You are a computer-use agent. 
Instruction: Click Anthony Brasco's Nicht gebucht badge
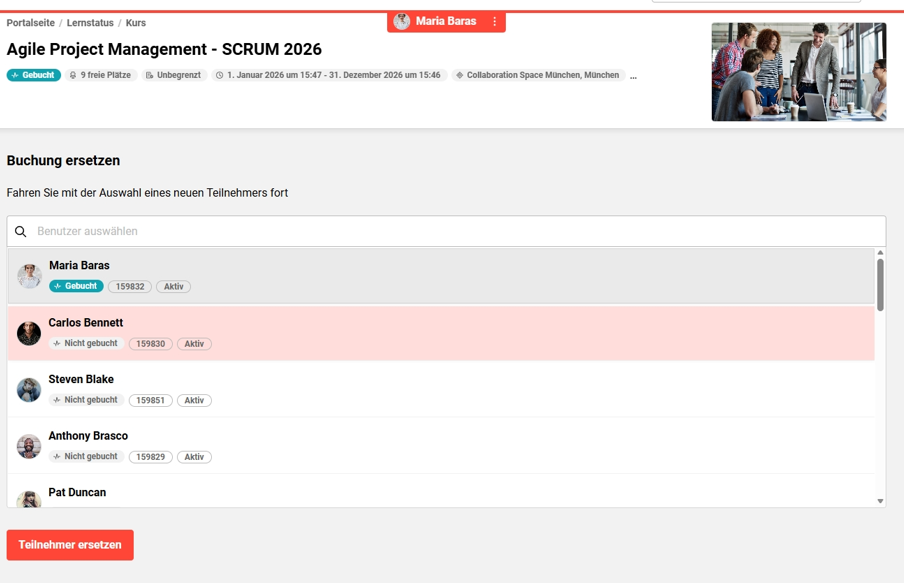click(86, 456)
